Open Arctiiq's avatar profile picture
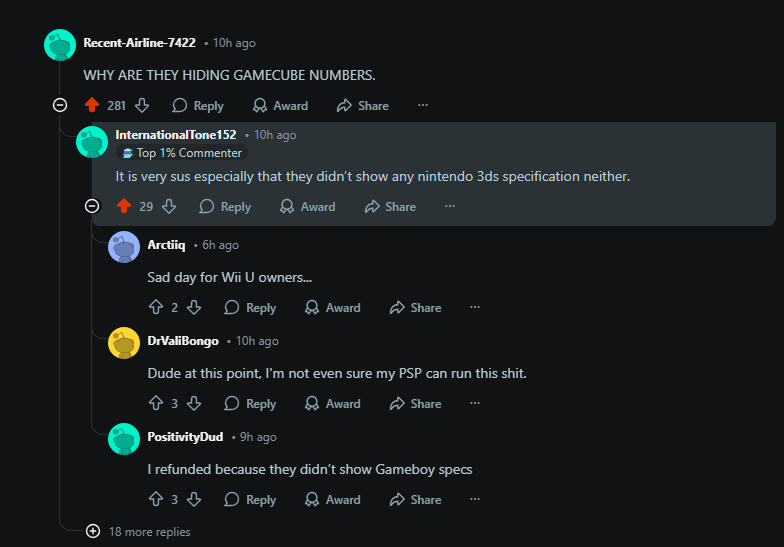The height and width of the screenshot is (547, 784). (123, 246)
